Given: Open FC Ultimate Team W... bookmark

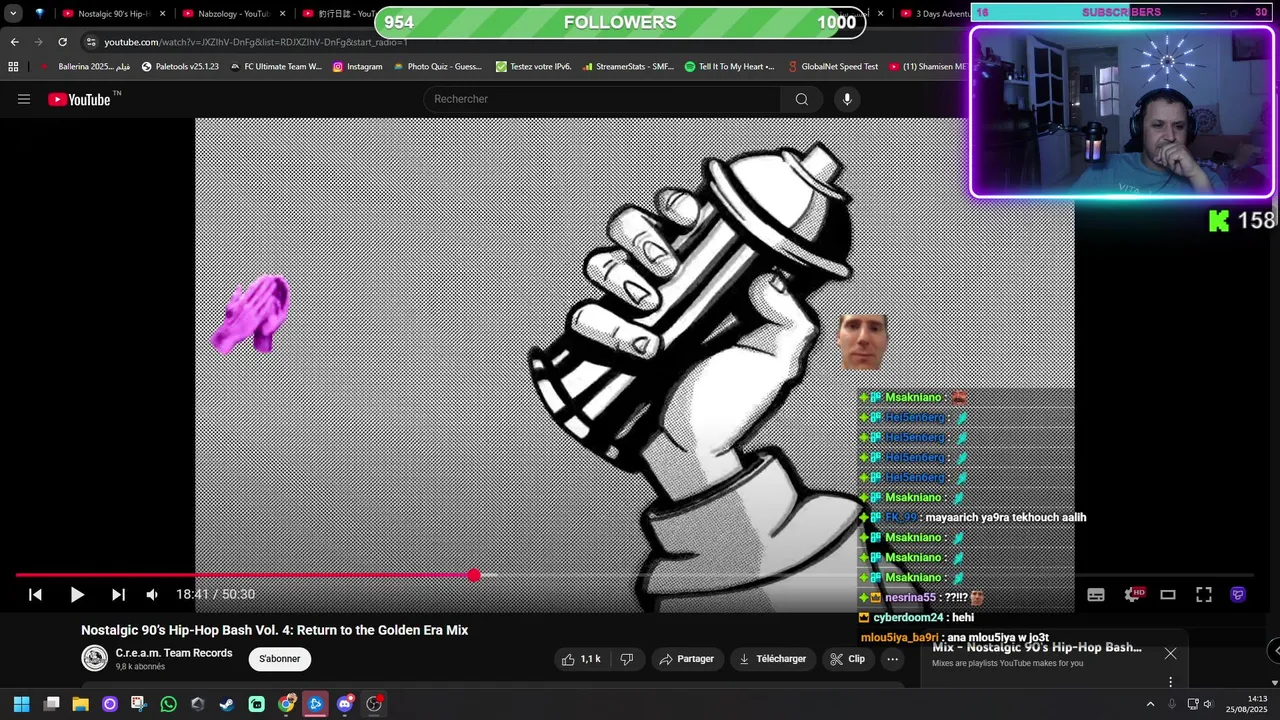Looking at the screenshot, I should pos(276,67).
